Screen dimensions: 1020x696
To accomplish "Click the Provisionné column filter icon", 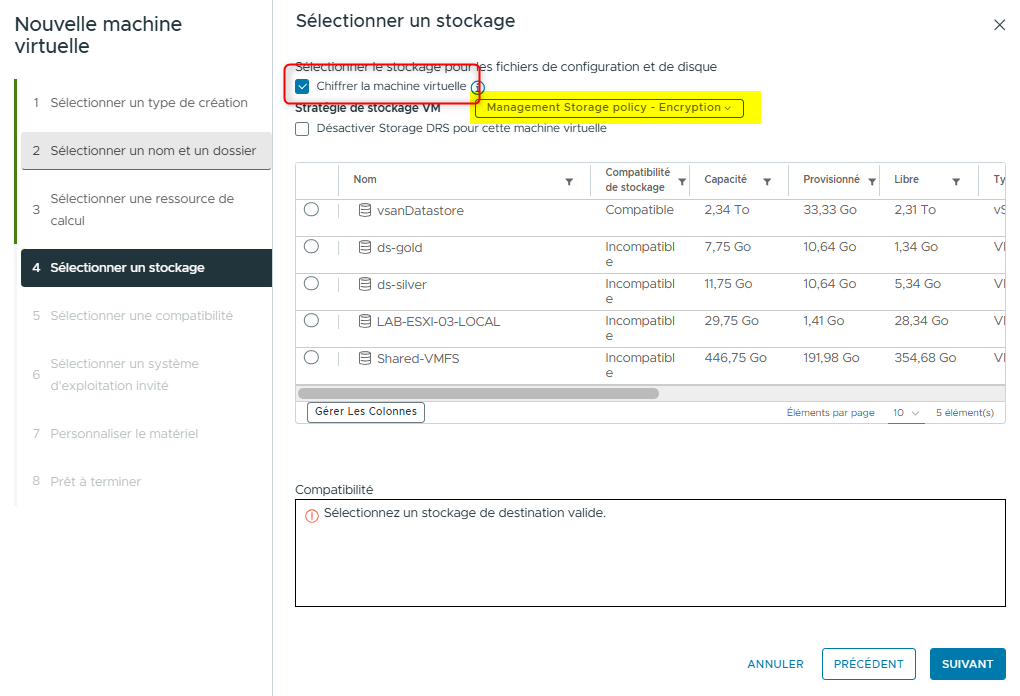I will pyautogui.click(x=872, y=182).
